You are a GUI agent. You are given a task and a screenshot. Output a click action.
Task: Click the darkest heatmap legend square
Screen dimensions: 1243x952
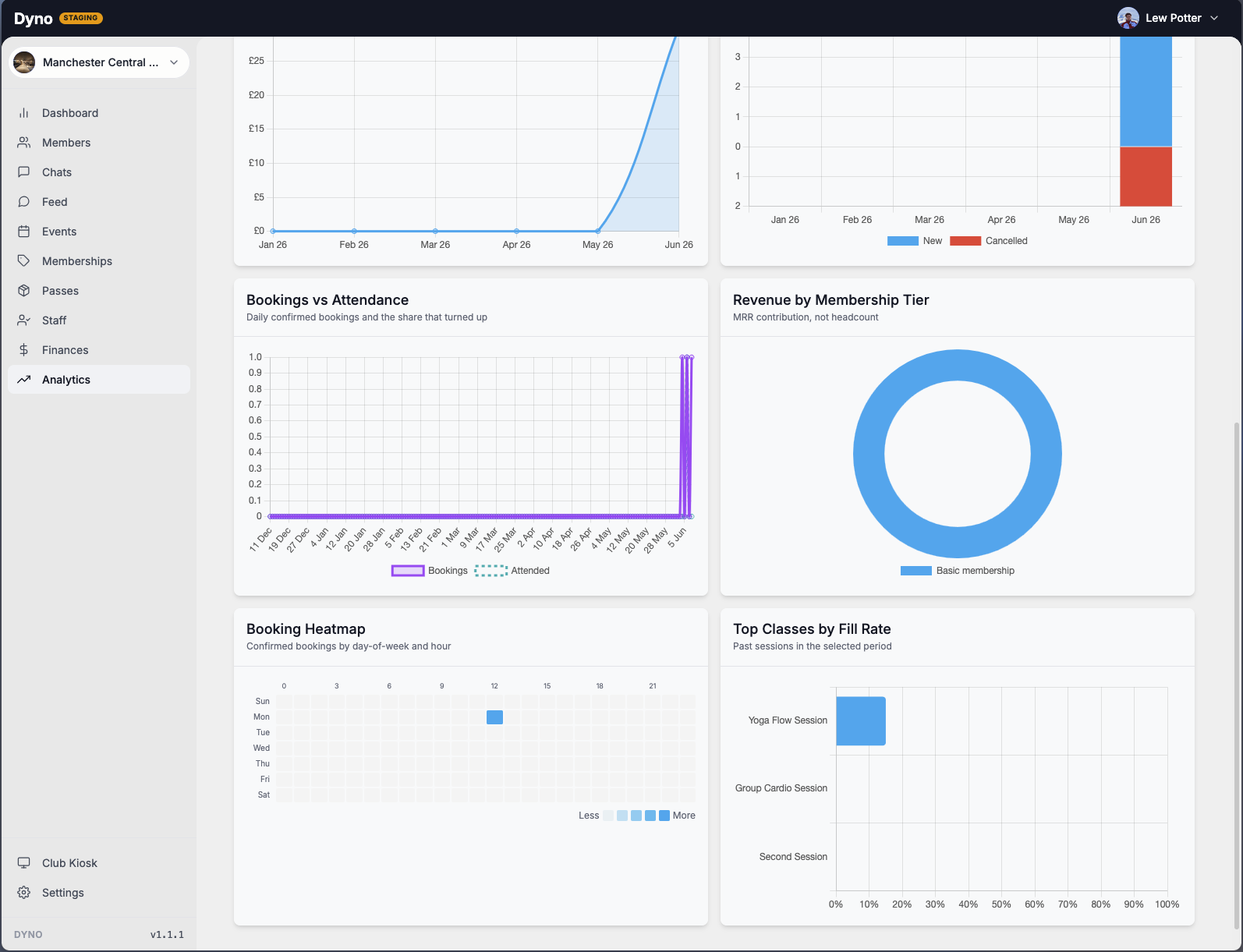[x=664, y=816]
